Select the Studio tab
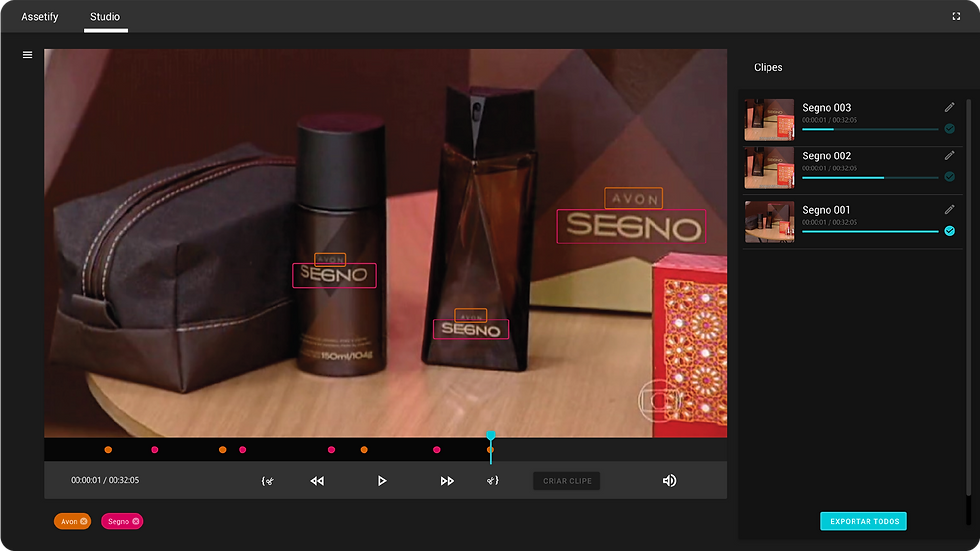 coord(105,17)
